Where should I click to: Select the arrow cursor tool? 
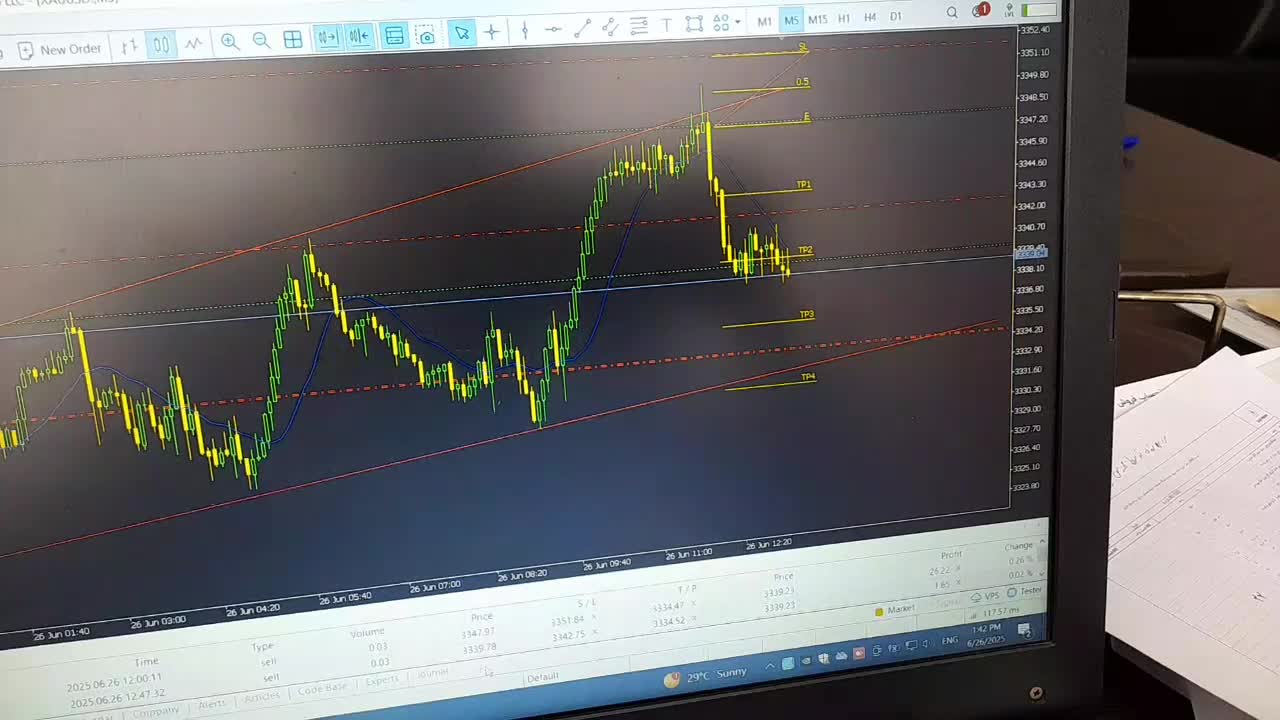coord(461,33)
